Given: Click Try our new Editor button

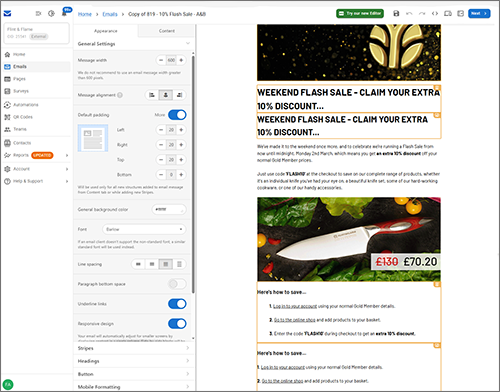Looking at the screenshot, I should [x=360, y=13].
